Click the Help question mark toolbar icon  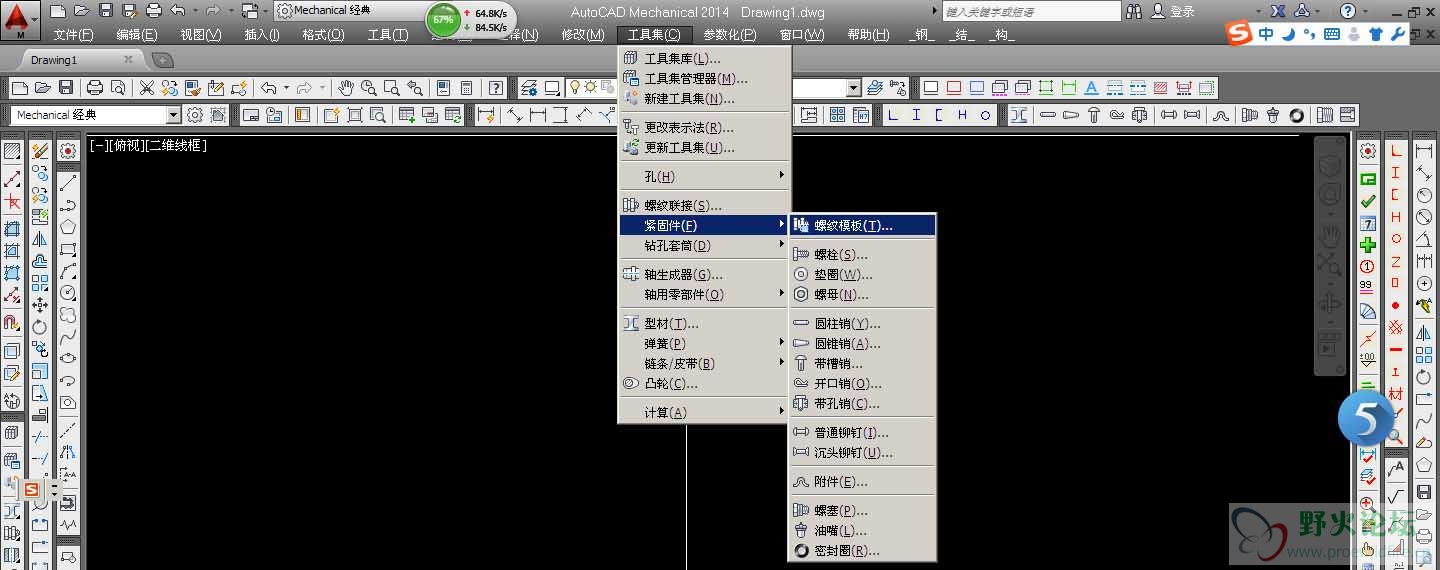[x=496, y=88]
